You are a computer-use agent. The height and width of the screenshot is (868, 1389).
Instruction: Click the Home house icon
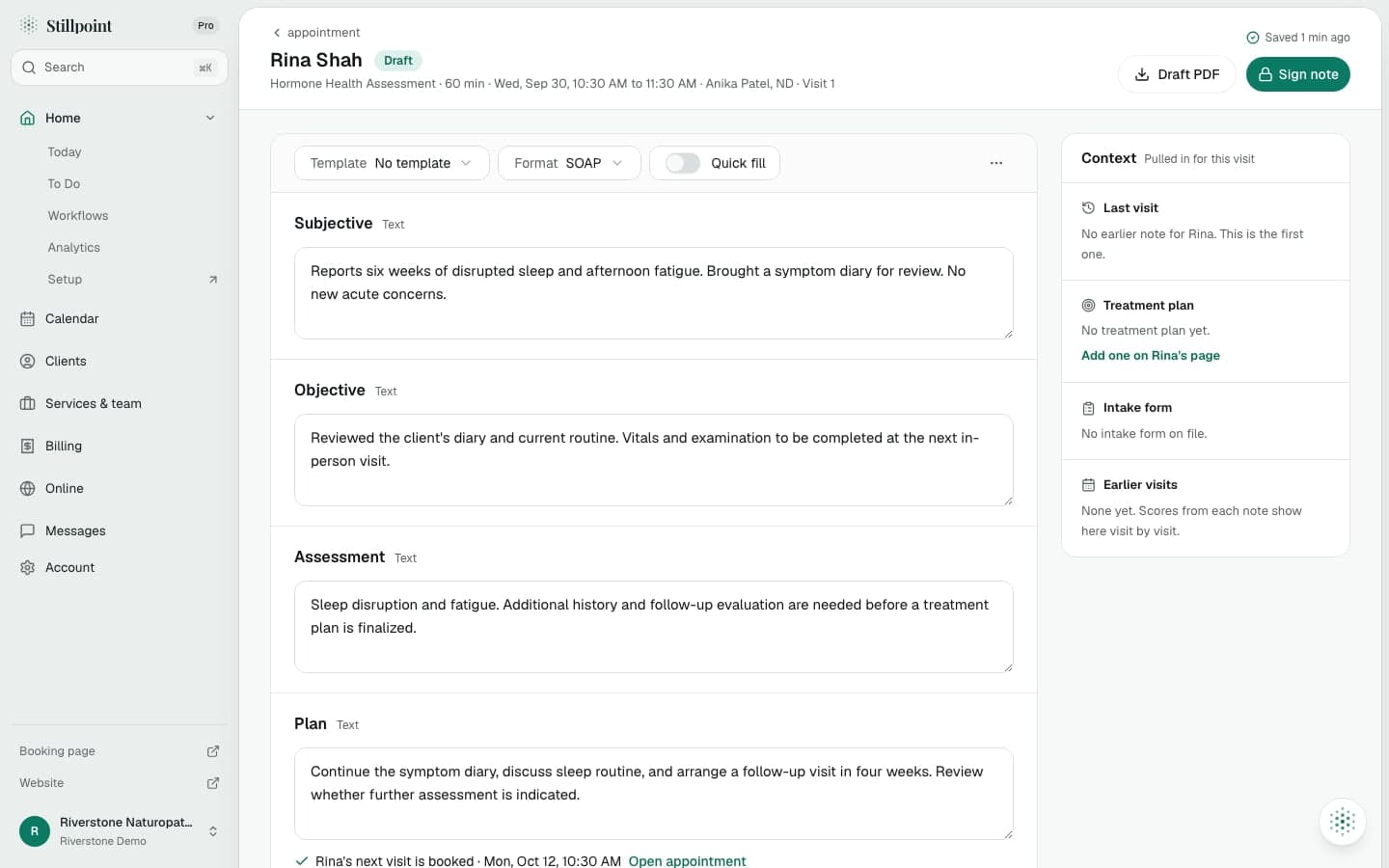28,118
